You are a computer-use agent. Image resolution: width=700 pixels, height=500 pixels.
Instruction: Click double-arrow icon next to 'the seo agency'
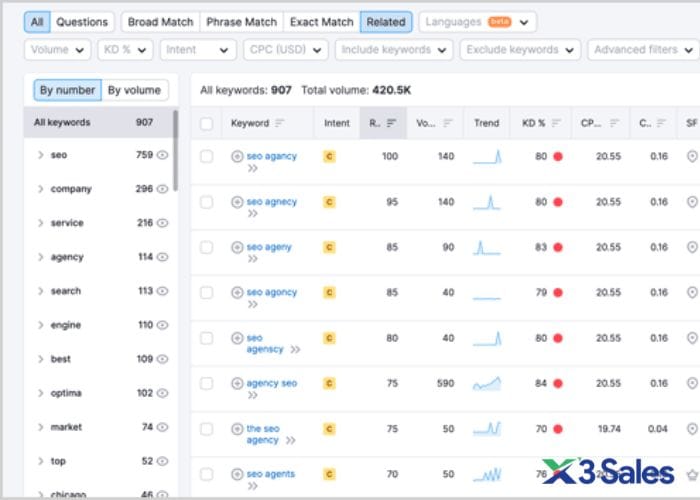pos(291,441)
